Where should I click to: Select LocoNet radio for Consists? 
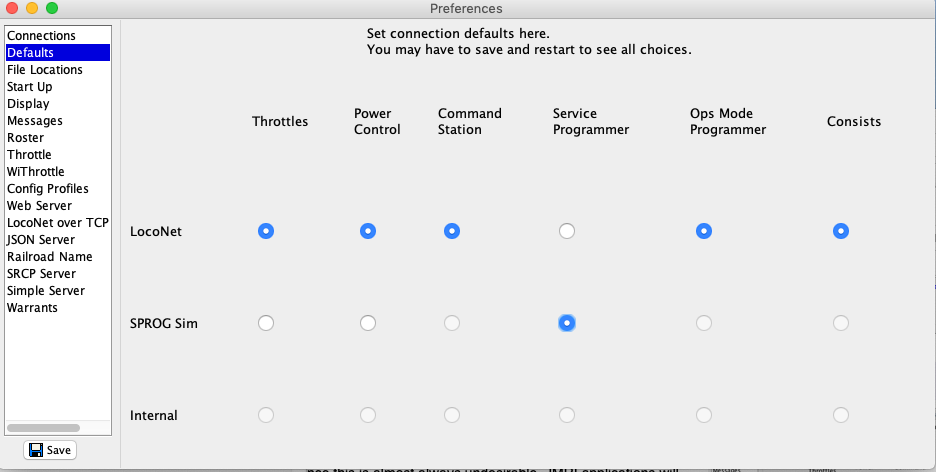(x=841, y=231)
